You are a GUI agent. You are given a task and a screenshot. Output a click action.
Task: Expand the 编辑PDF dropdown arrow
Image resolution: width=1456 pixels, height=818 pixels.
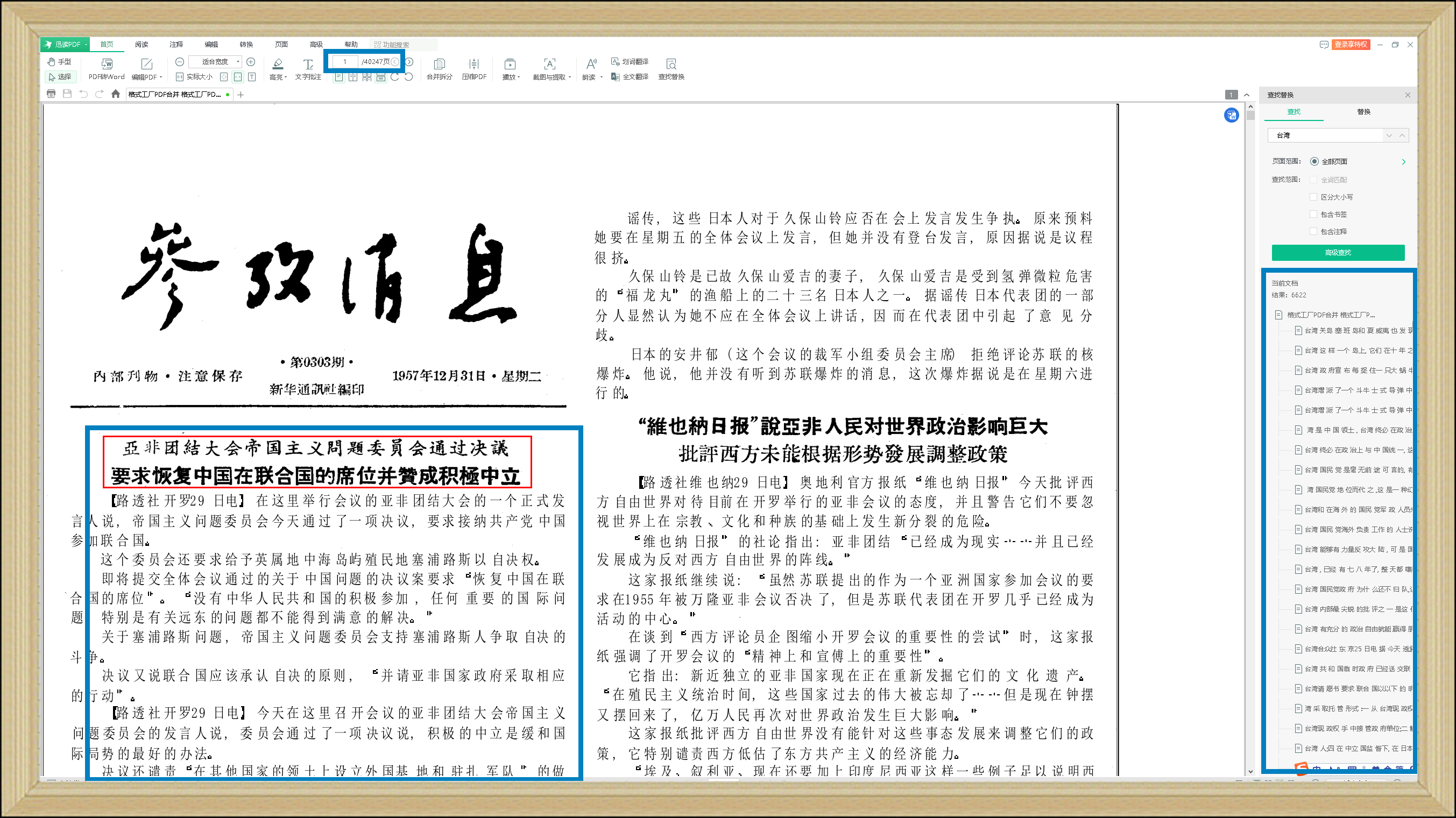click(x=161, y=77)
